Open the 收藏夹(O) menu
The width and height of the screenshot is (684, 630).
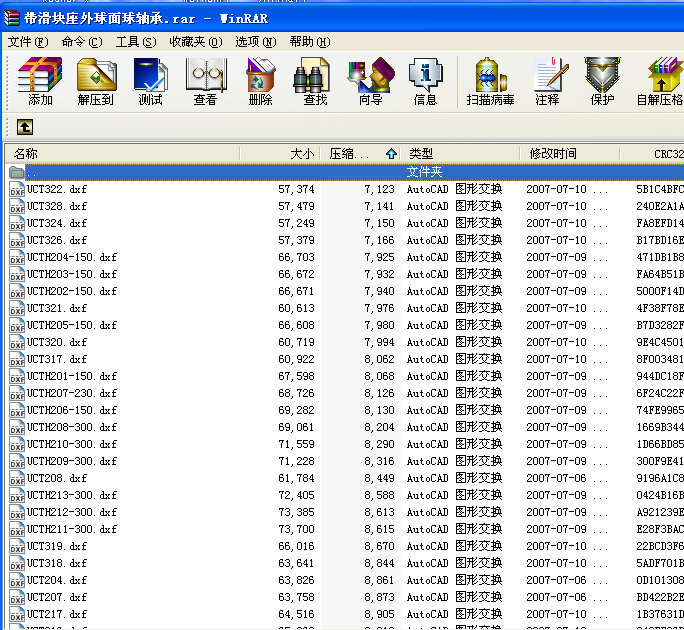click(x=196, y=42)
